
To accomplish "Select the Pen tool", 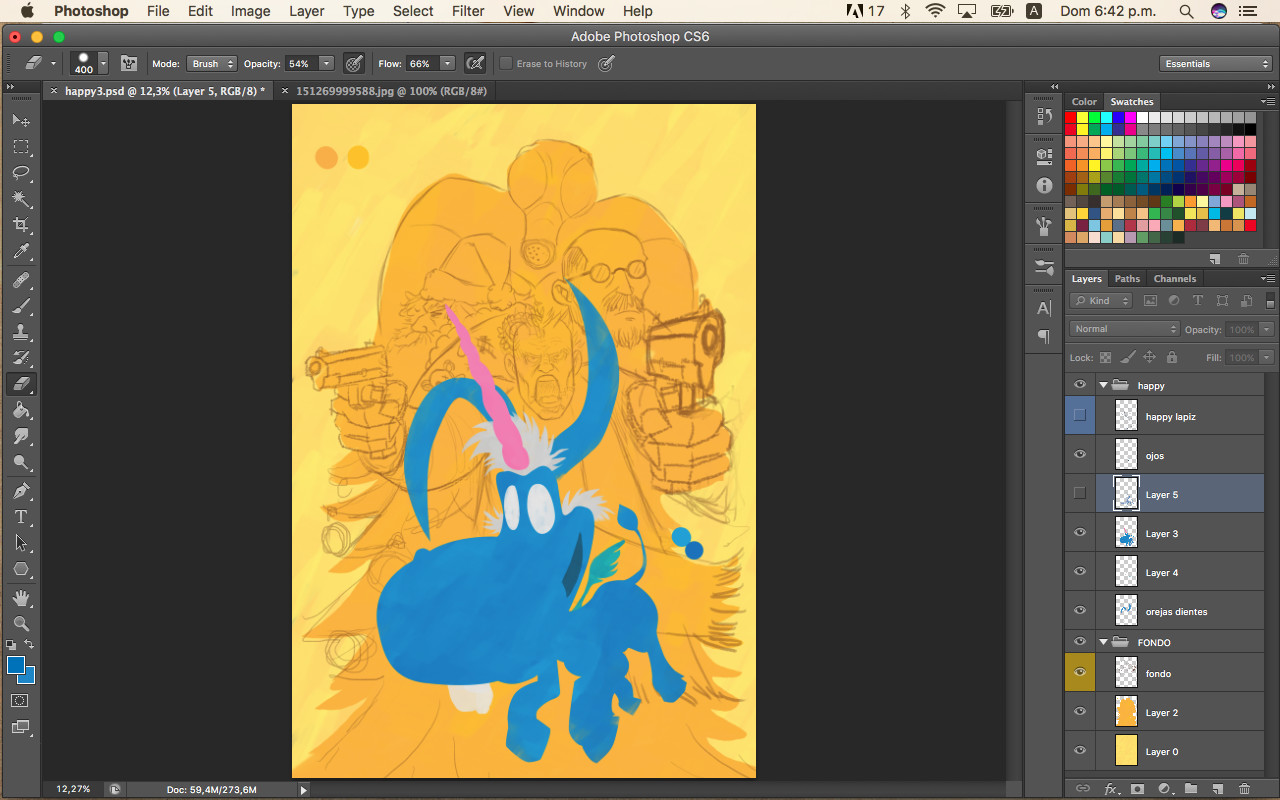I will pos(21,491).
